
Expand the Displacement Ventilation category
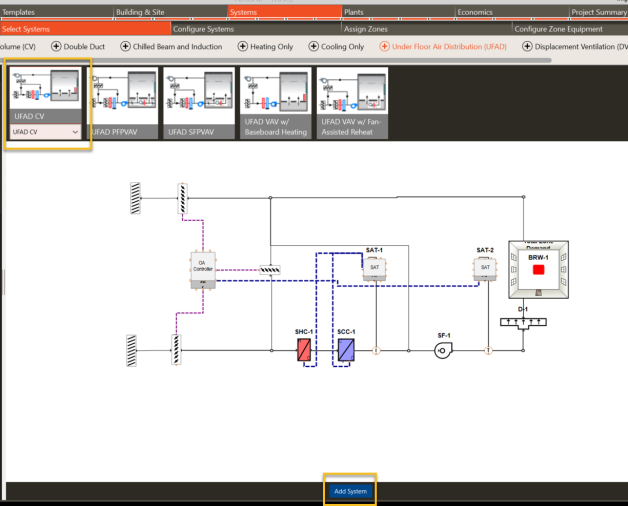[x=575, y=46]
